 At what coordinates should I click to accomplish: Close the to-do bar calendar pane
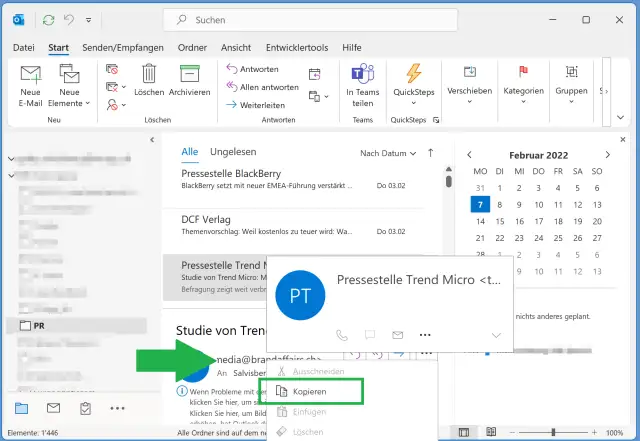point(623,140)
